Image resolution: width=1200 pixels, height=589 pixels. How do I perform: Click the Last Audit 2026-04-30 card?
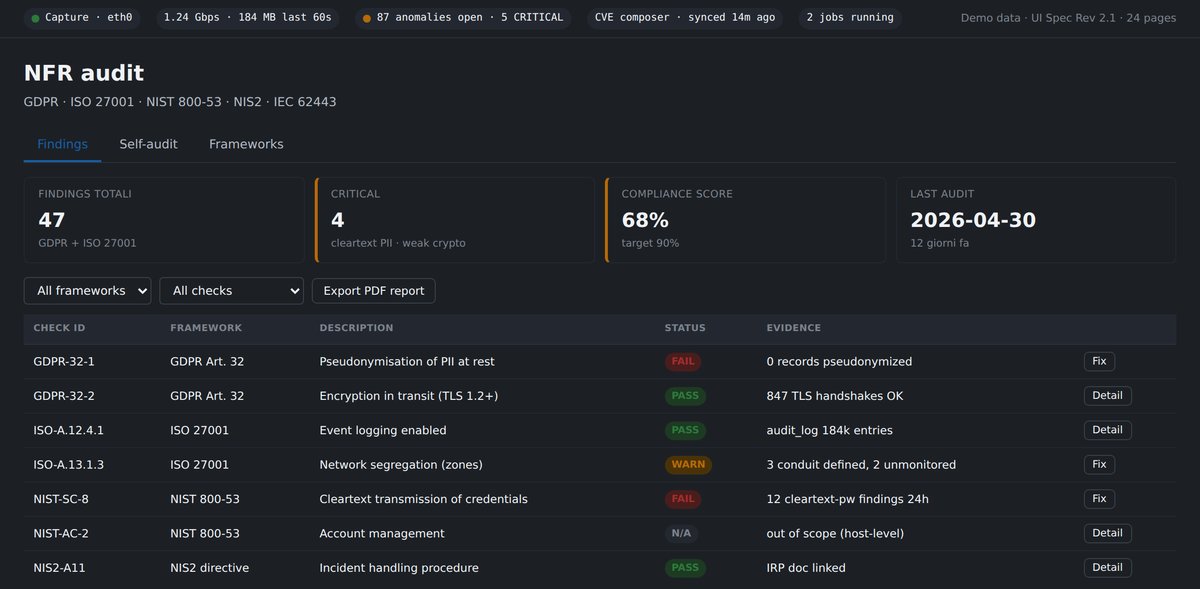coord(1036,220)
